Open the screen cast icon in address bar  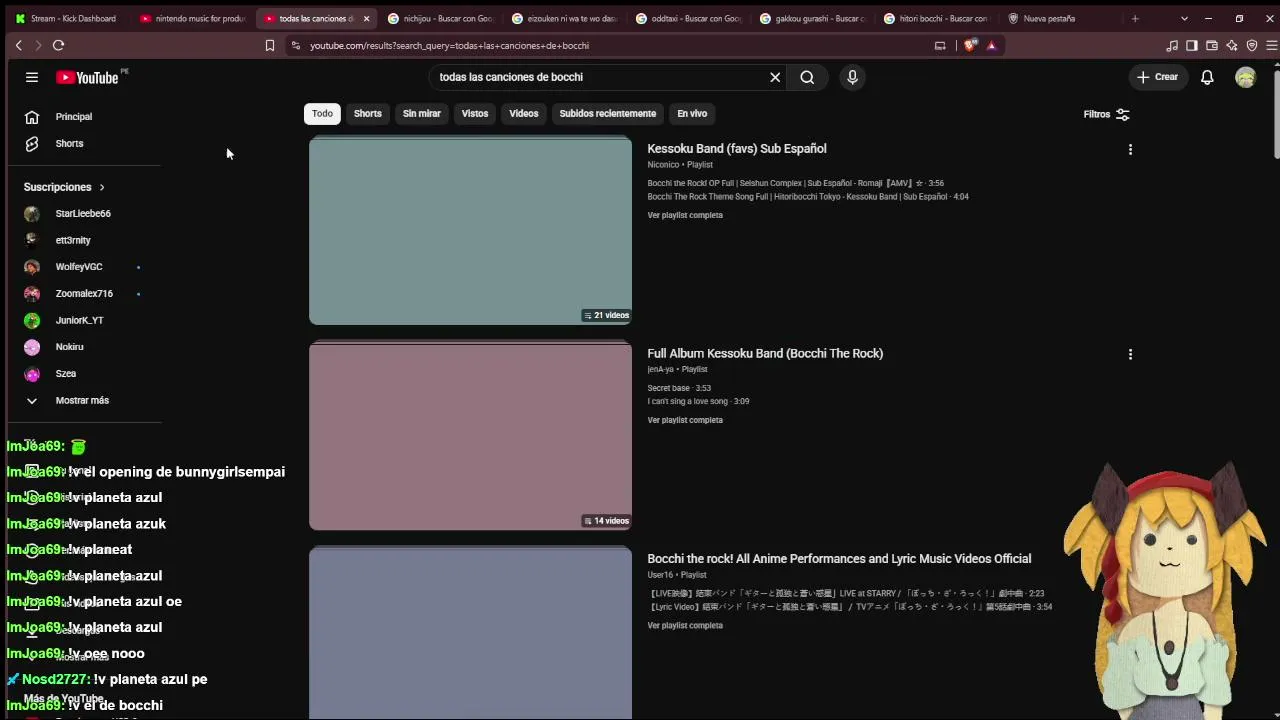point(940,45)
